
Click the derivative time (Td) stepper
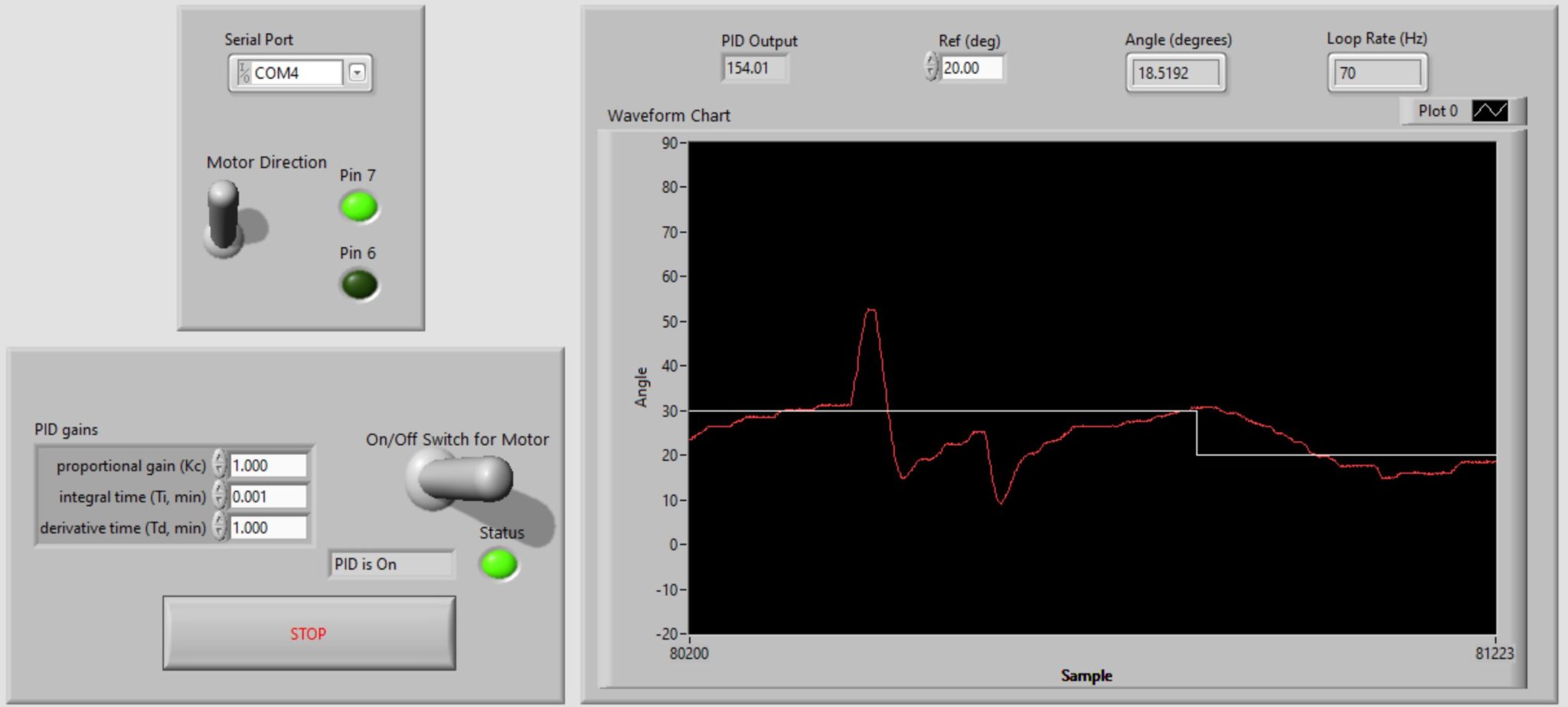220,528
